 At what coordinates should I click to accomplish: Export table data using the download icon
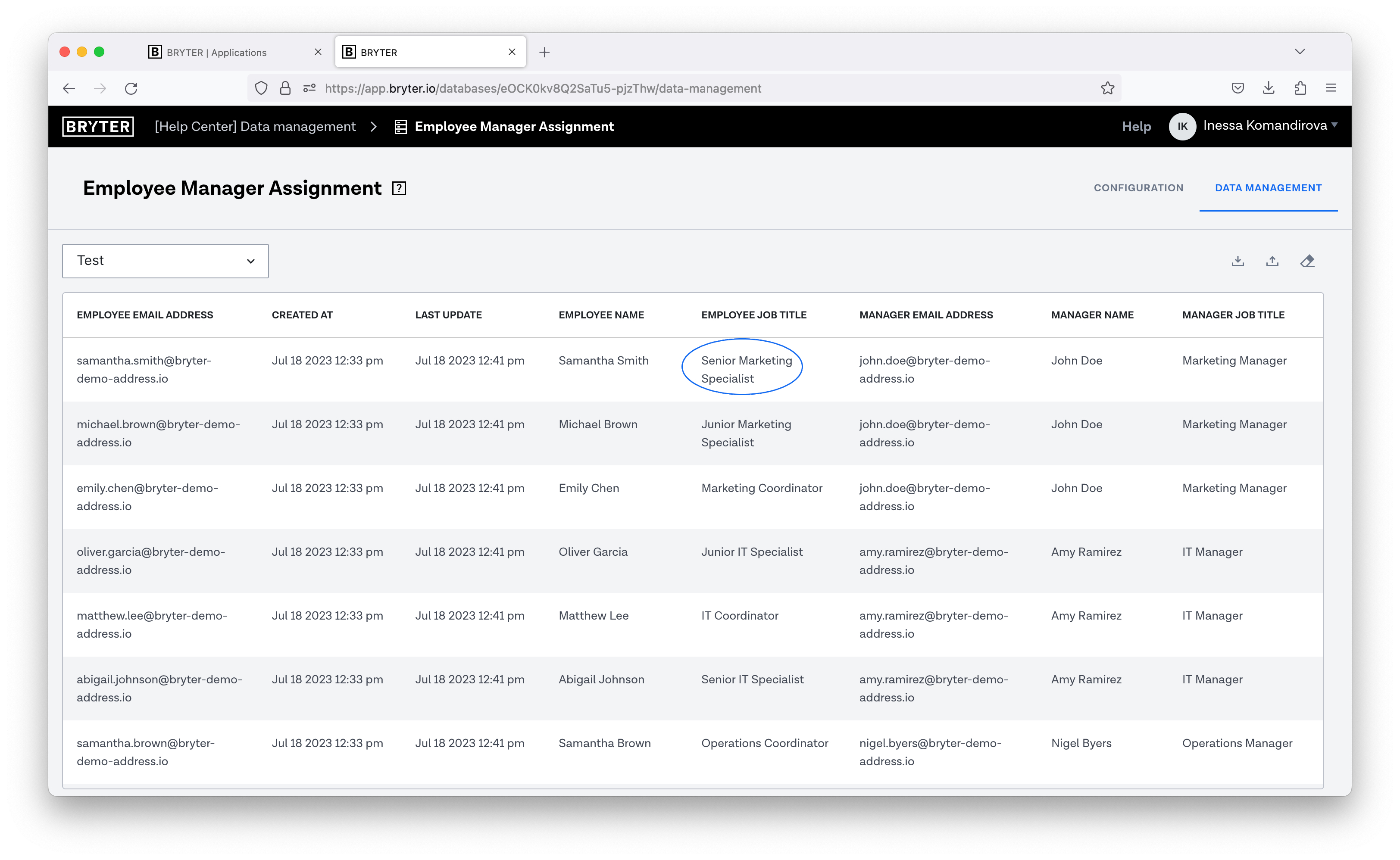pos(1237,261)
